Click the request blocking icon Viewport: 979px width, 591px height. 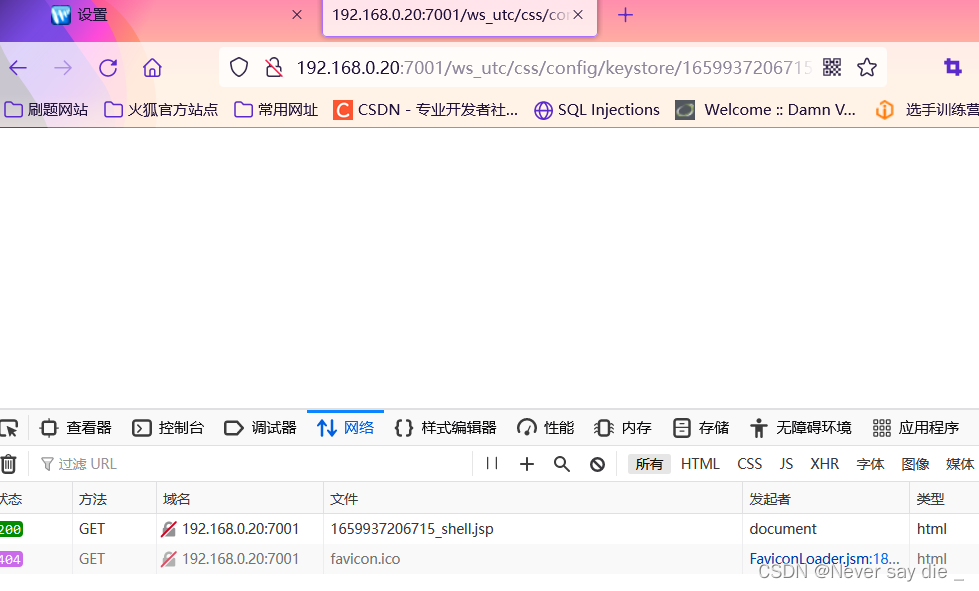pyautogui.click(x=597, y=463)
